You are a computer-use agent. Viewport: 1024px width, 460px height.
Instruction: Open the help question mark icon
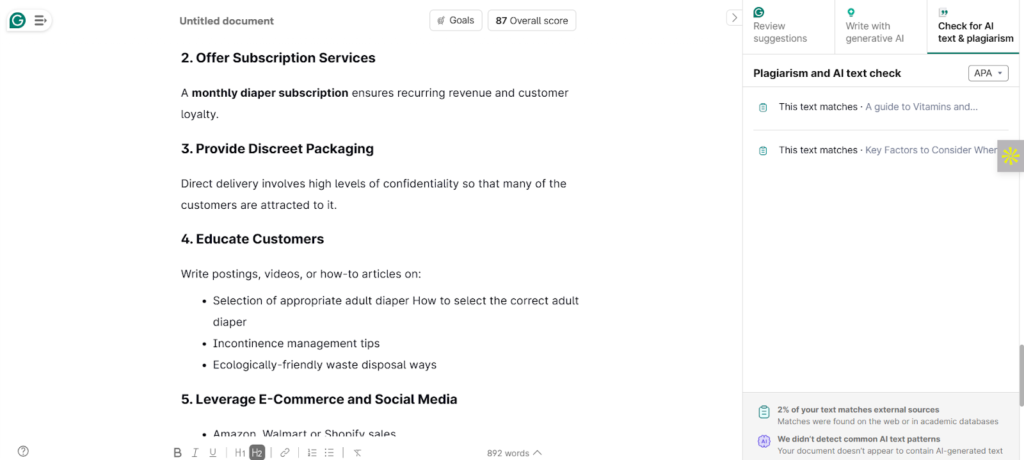pyautogui.click(x=23, y=451)
